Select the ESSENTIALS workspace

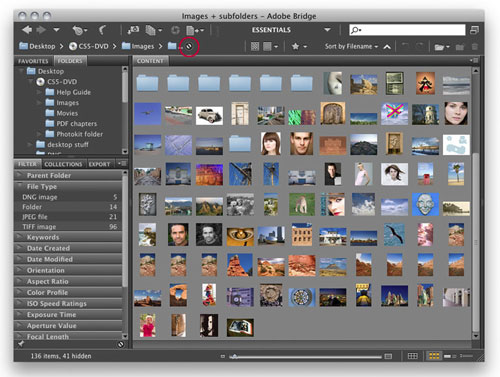point(271,30)
